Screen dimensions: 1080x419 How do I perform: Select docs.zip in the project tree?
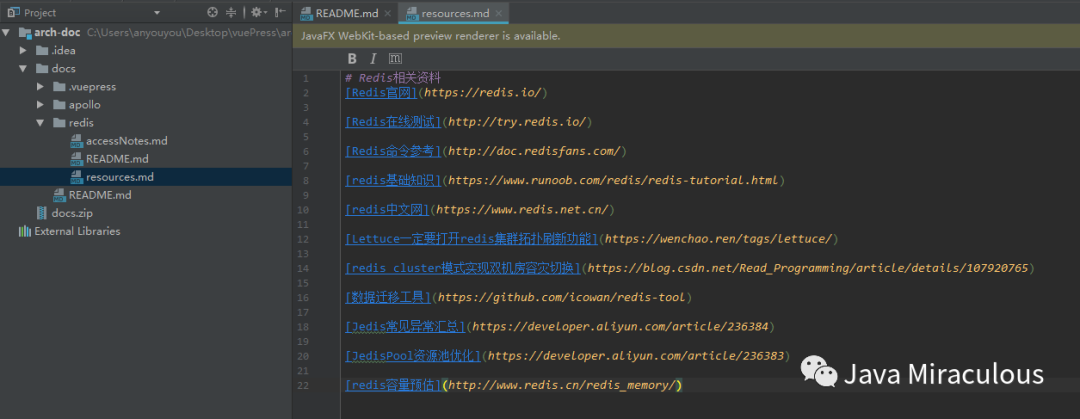coord(72,213)
